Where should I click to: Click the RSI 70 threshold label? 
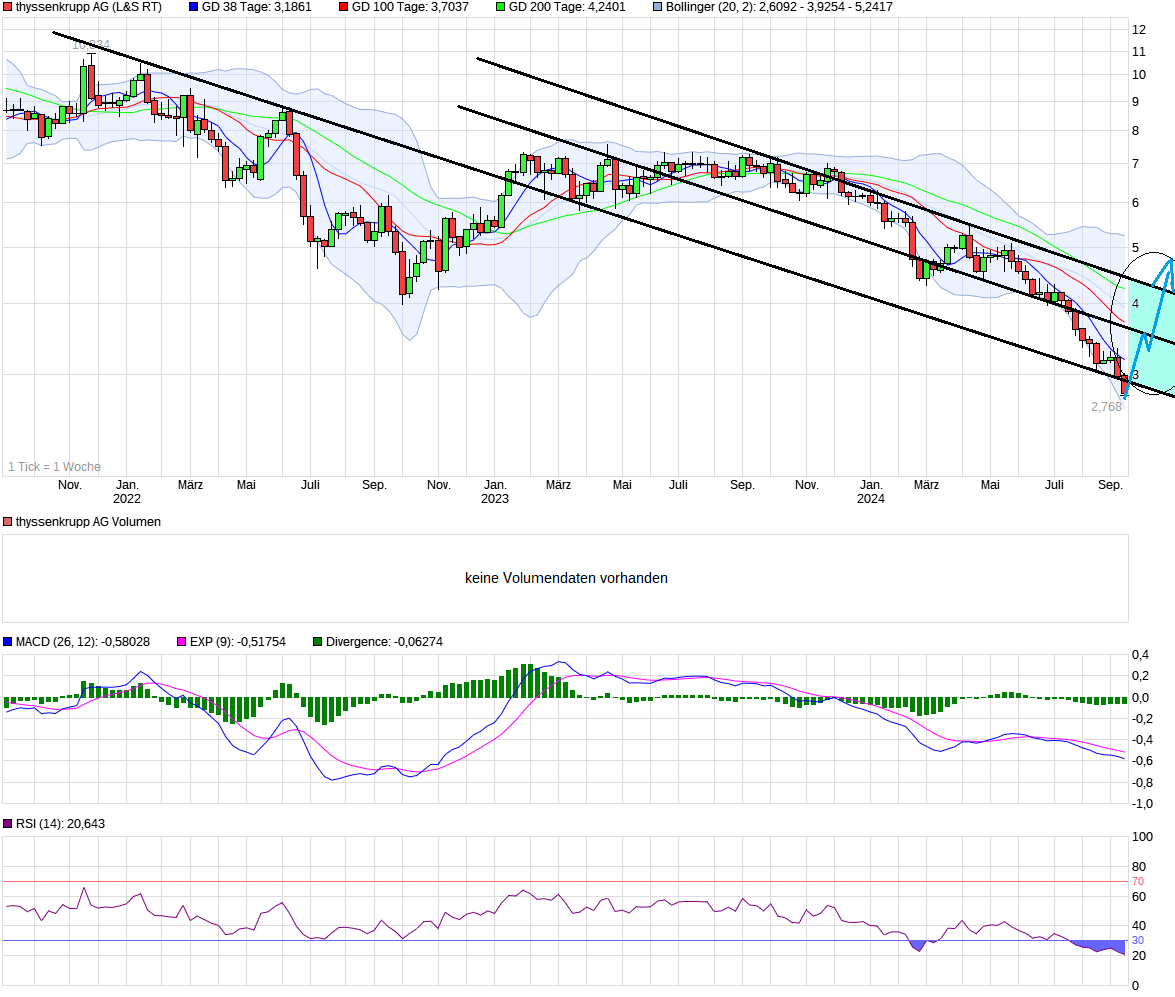1138,882
